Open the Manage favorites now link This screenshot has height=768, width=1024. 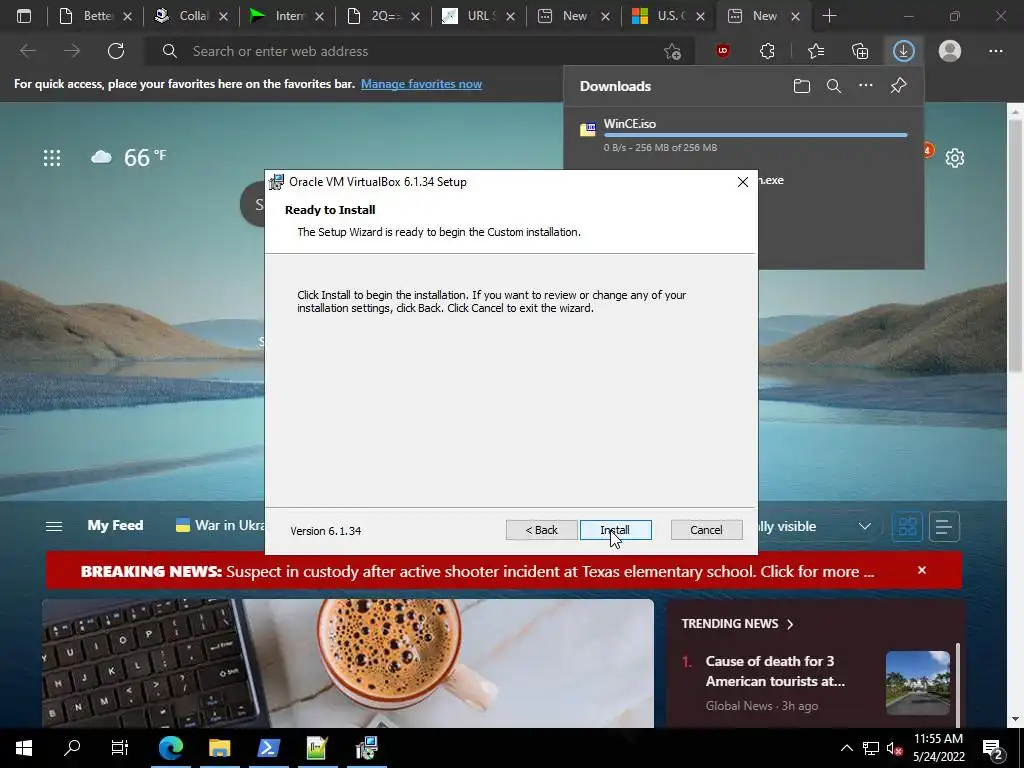[421, 84]
